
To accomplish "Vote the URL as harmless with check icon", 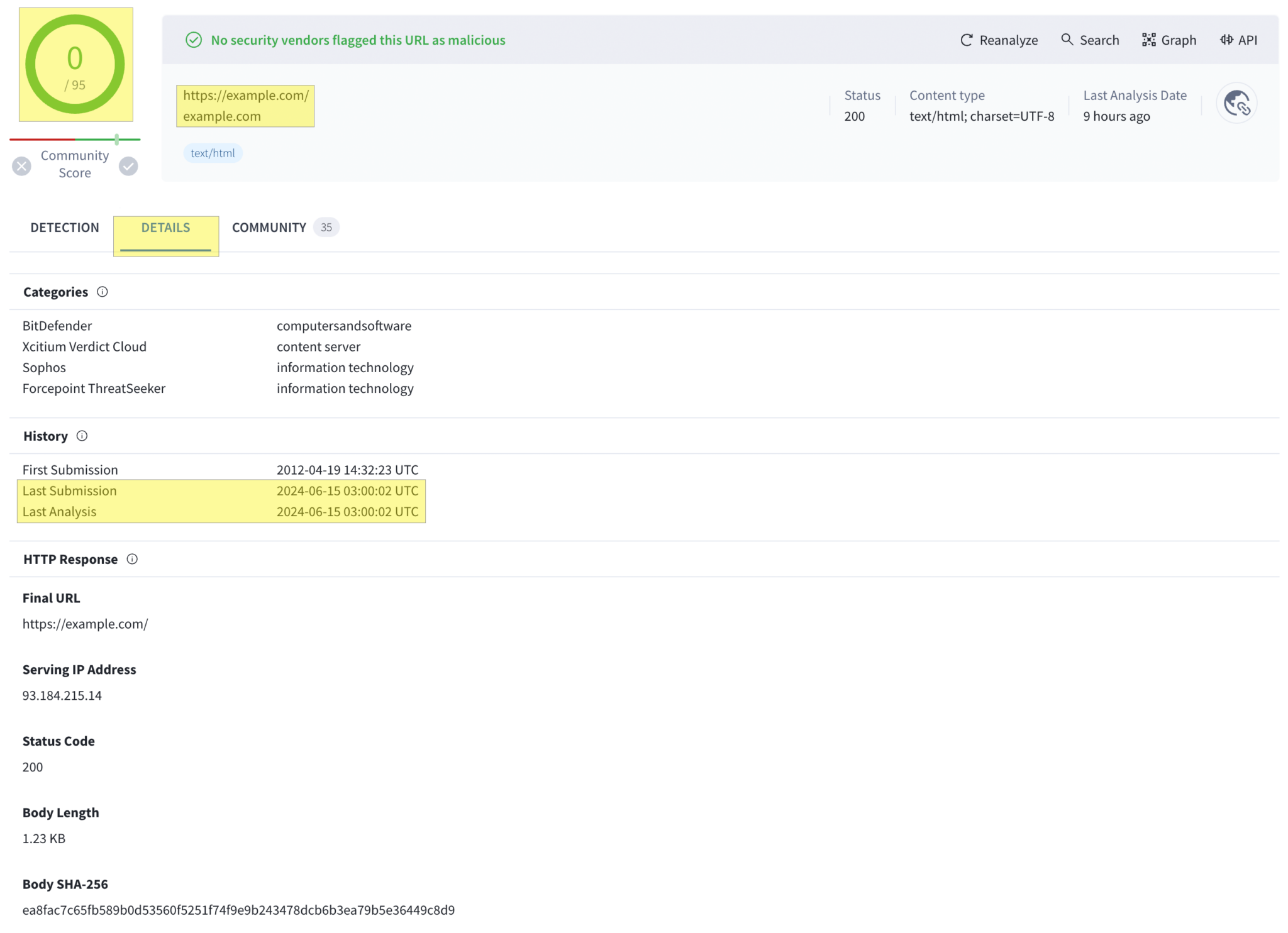I will click(x=128, y=165).
